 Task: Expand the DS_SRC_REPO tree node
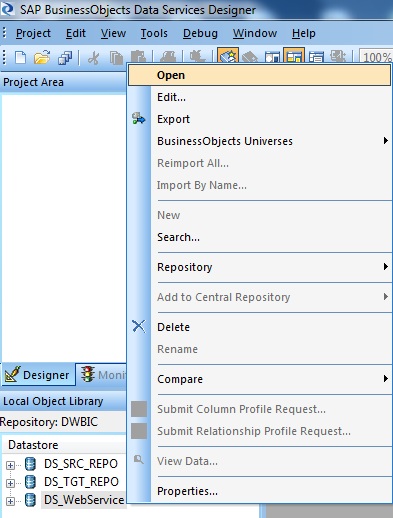pyautogui.click(x=10, y=465)
